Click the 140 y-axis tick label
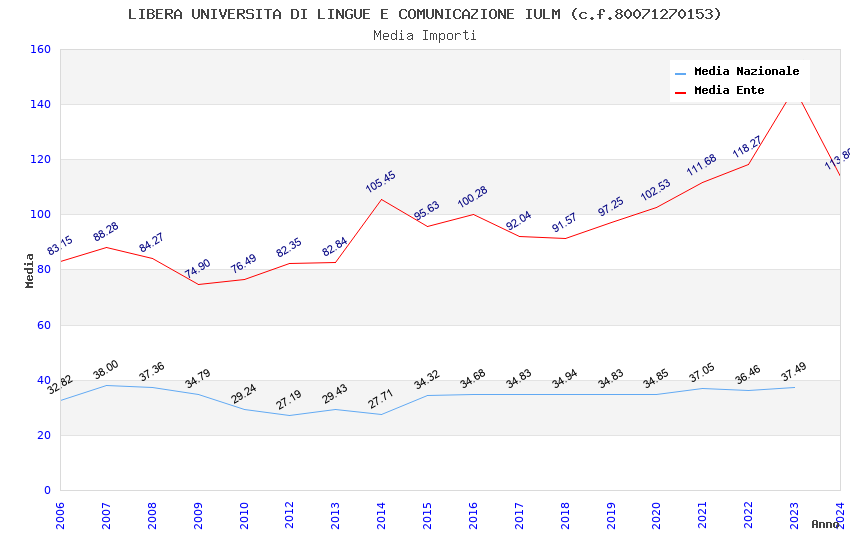The height and width of the screenshot is (550, 850). (x=40, y=104)
